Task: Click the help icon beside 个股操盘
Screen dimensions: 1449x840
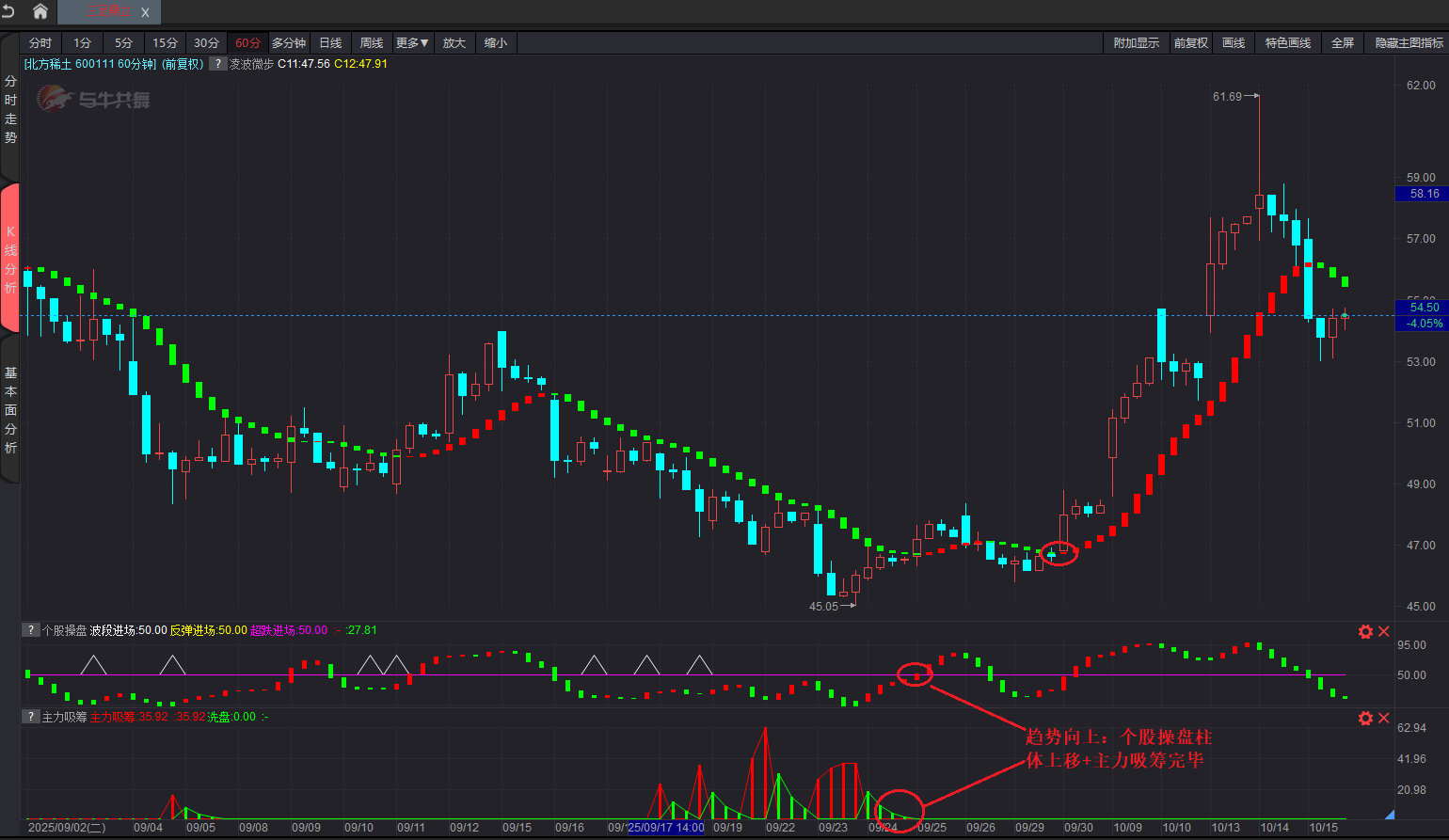Action: (x=31, y=630)
